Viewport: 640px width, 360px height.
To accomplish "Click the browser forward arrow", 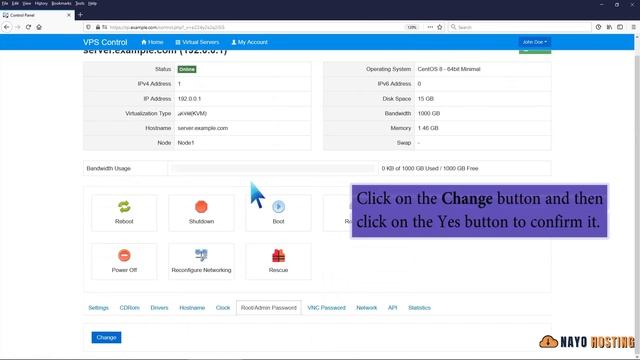I will point(18,27).
